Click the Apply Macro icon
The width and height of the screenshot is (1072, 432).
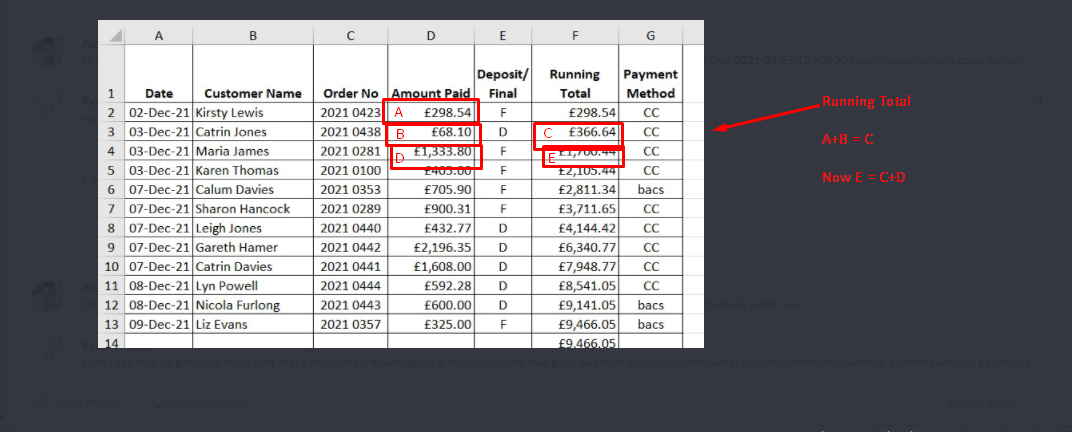(x=42, y=403)
